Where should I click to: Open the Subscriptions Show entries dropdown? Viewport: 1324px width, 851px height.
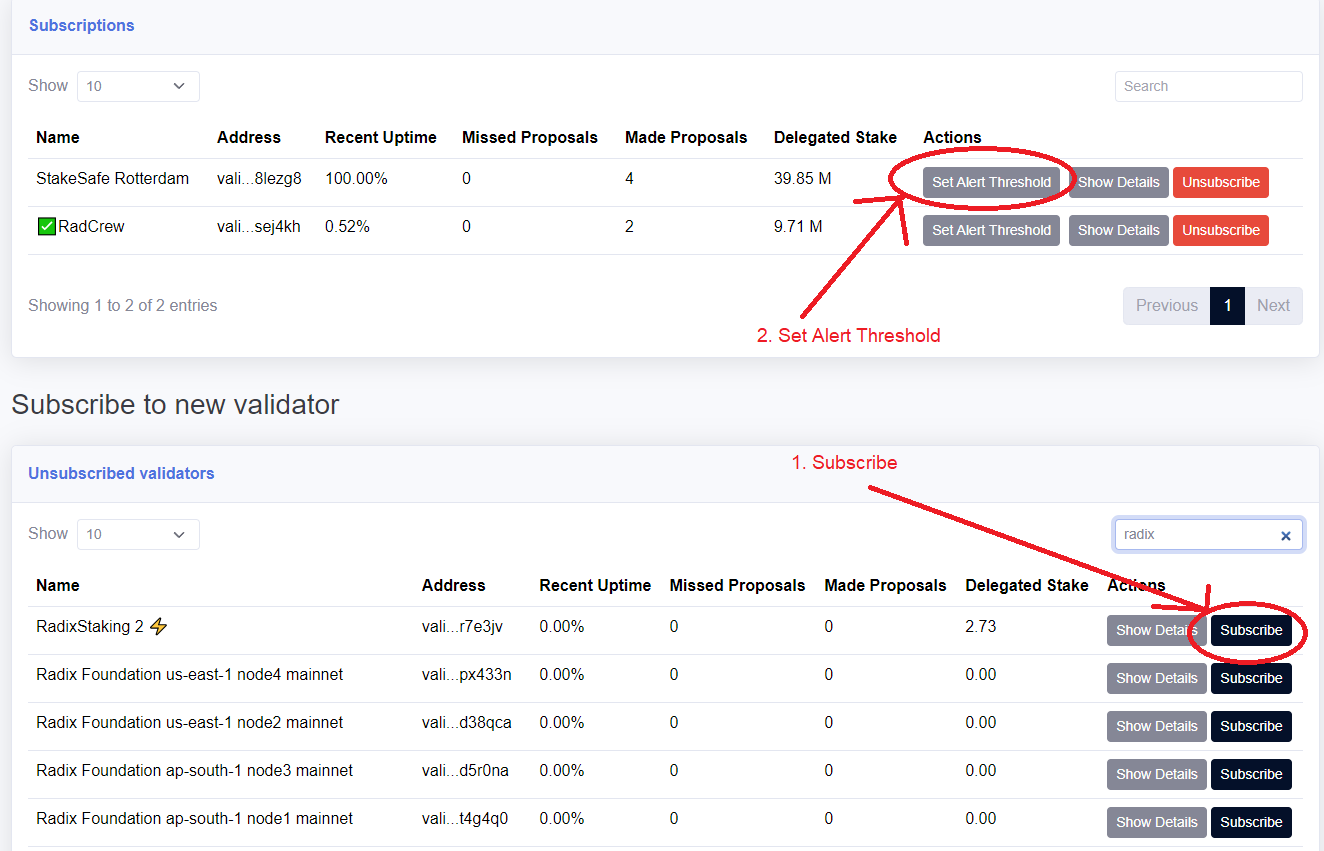pos(138,86)
